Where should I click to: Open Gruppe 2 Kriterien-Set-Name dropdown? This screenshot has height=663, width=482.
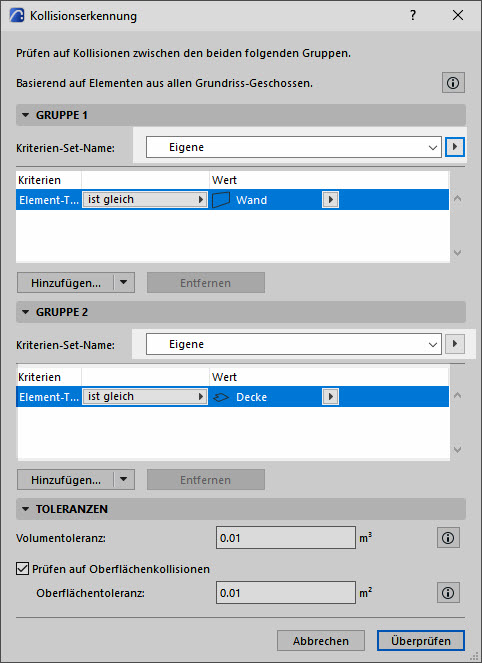294,344
